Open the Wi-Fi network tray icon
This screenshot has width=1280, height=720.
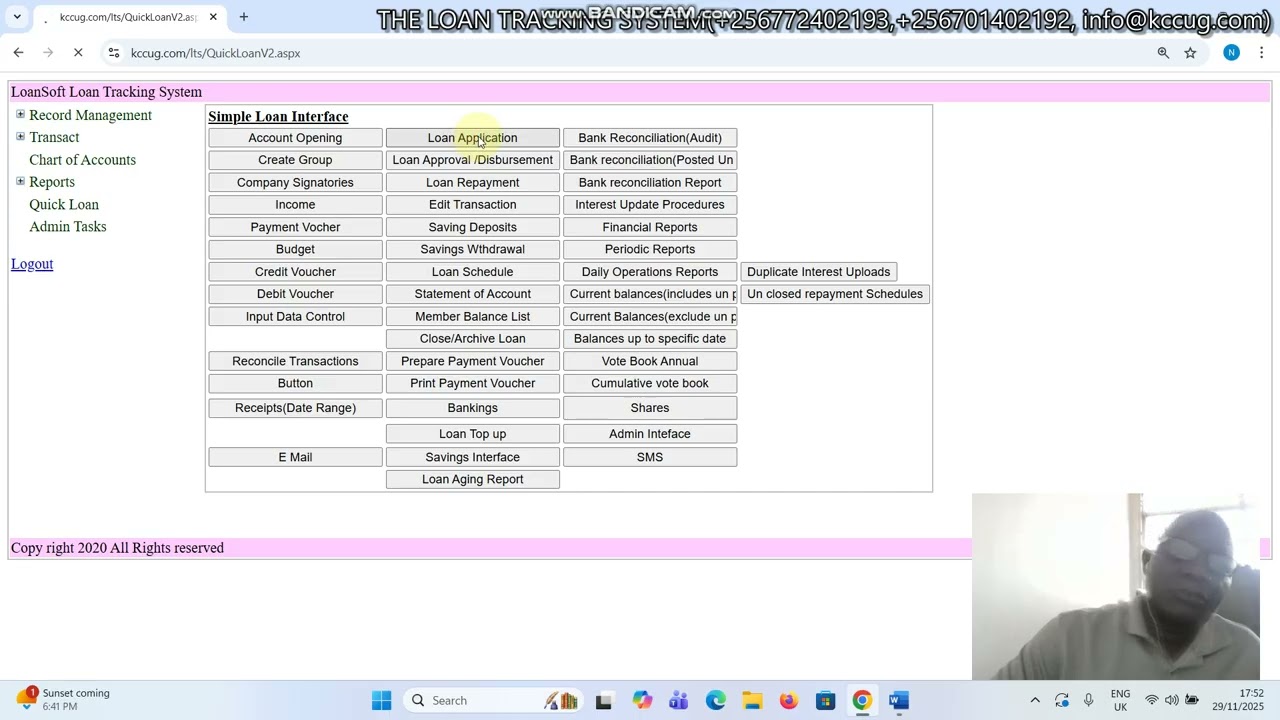1152,700
